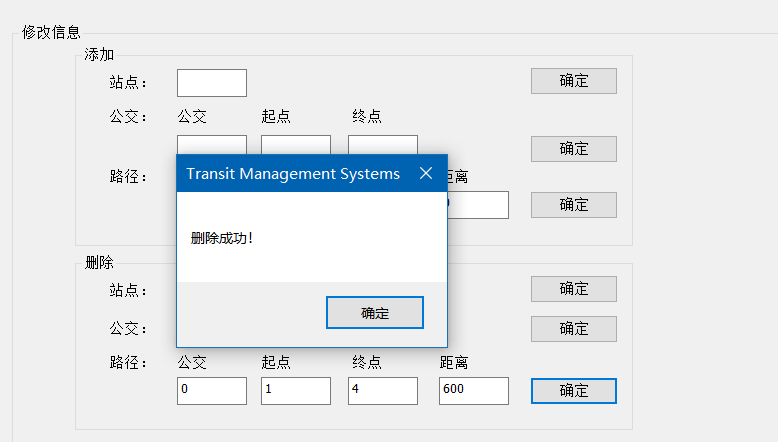Image resolution: width=778 pixels, height=442 pixels.
Task: Click the 起点 field in 添加 公交 row
Action: pyautogui.click(x=296, y=144)
